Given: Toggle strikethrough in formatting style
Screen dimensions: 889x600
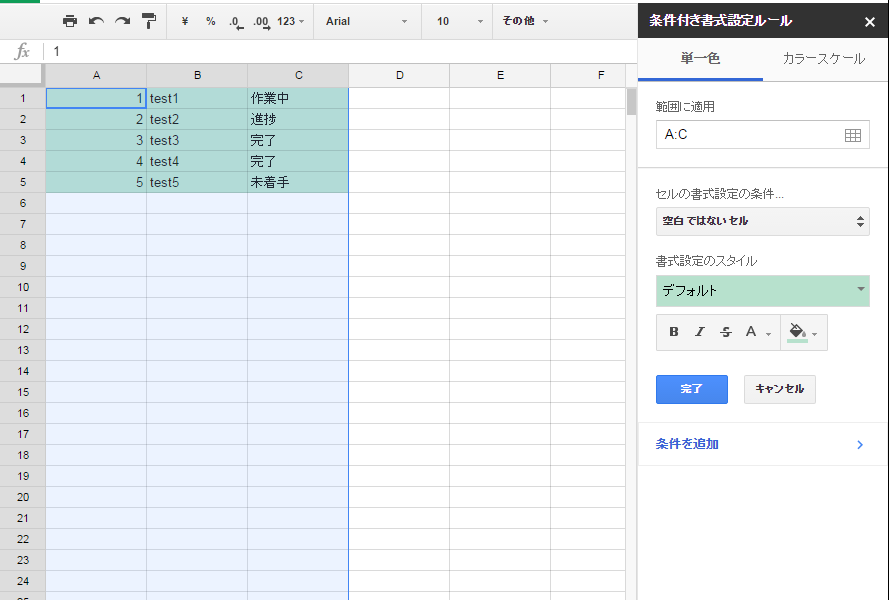Looking at the screenshot, I should coord(726,332).
